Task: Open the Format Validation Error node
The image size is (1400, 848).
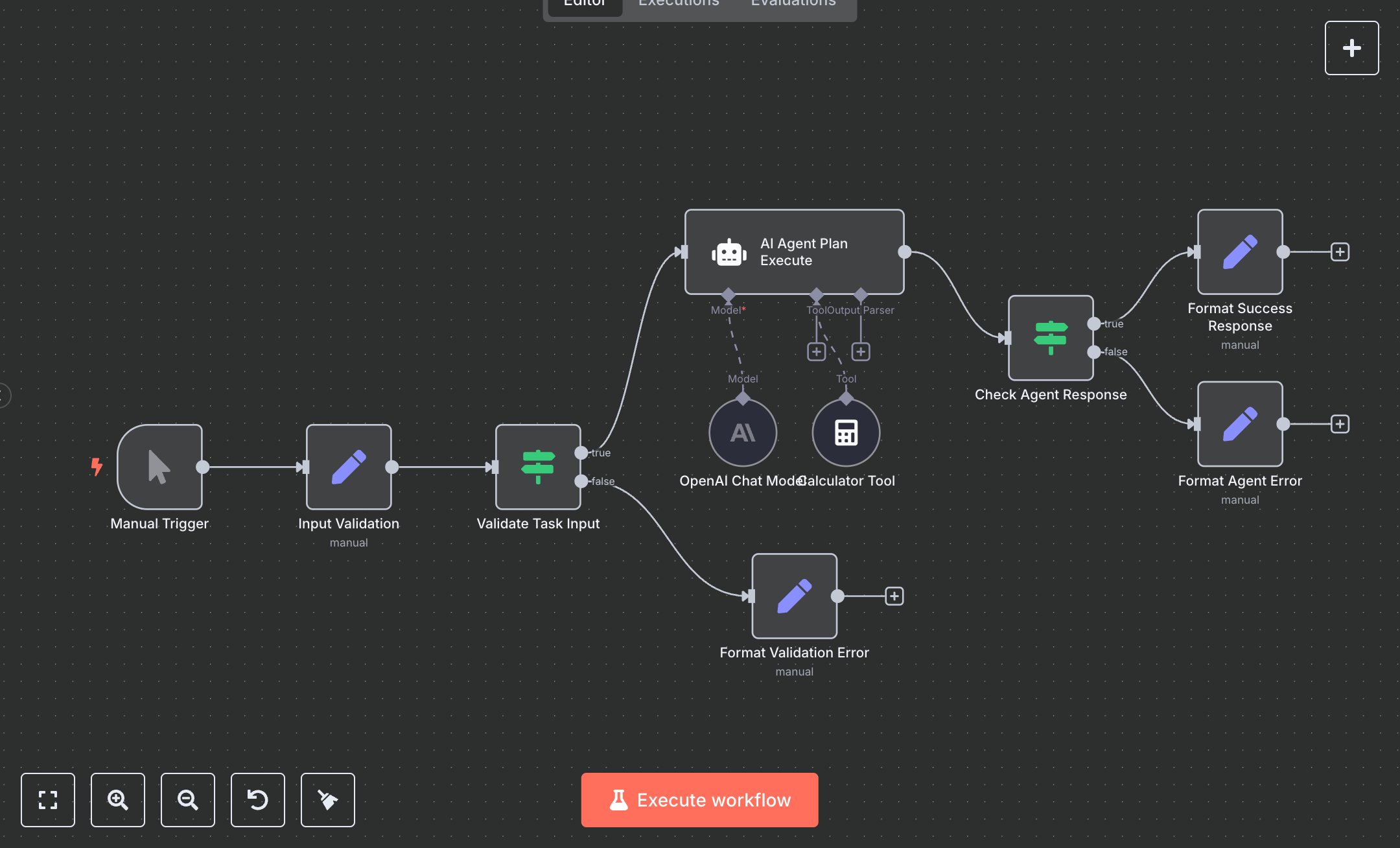Action: pyautogui.click(x=794, y=596)
